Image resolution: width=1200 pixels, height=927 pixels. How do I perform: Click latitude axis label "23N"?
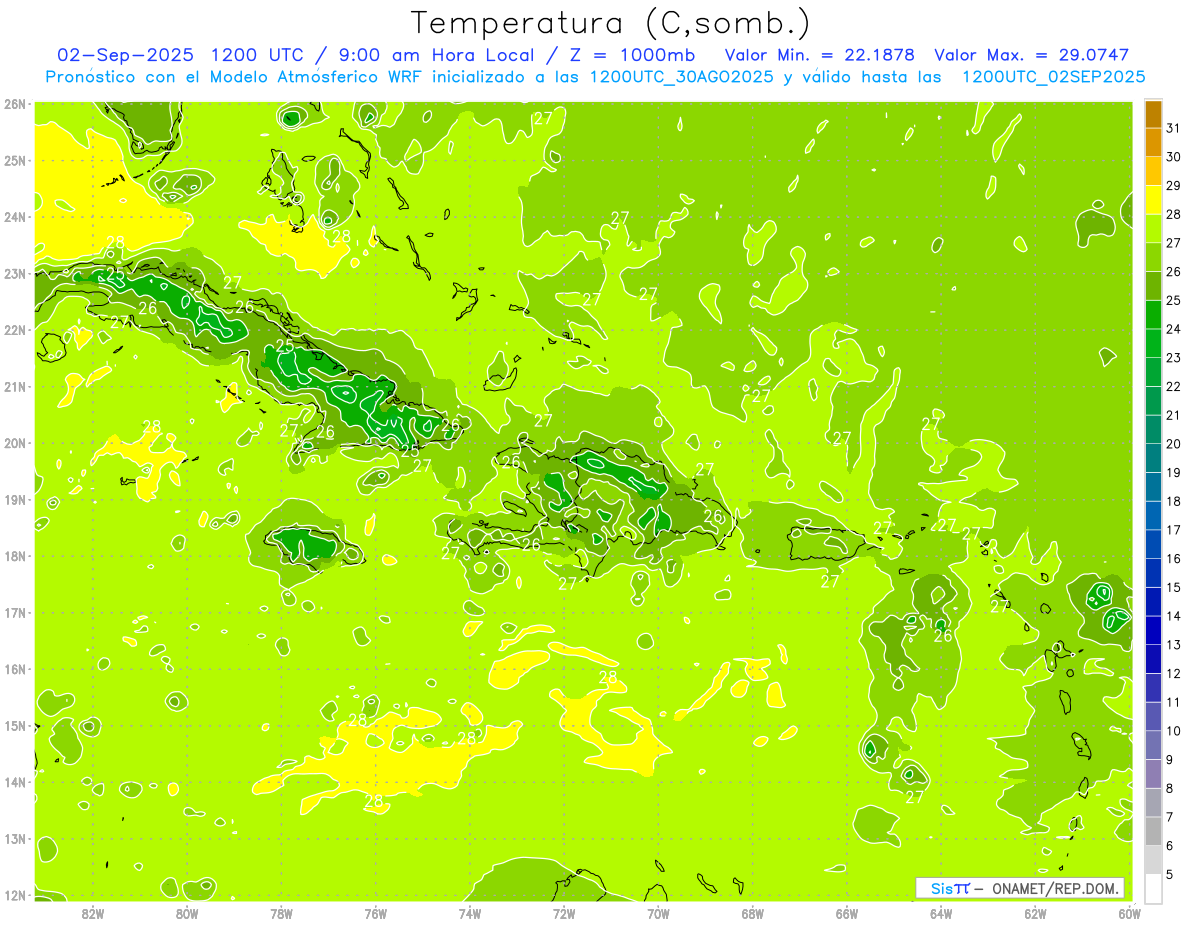(15, 273)
